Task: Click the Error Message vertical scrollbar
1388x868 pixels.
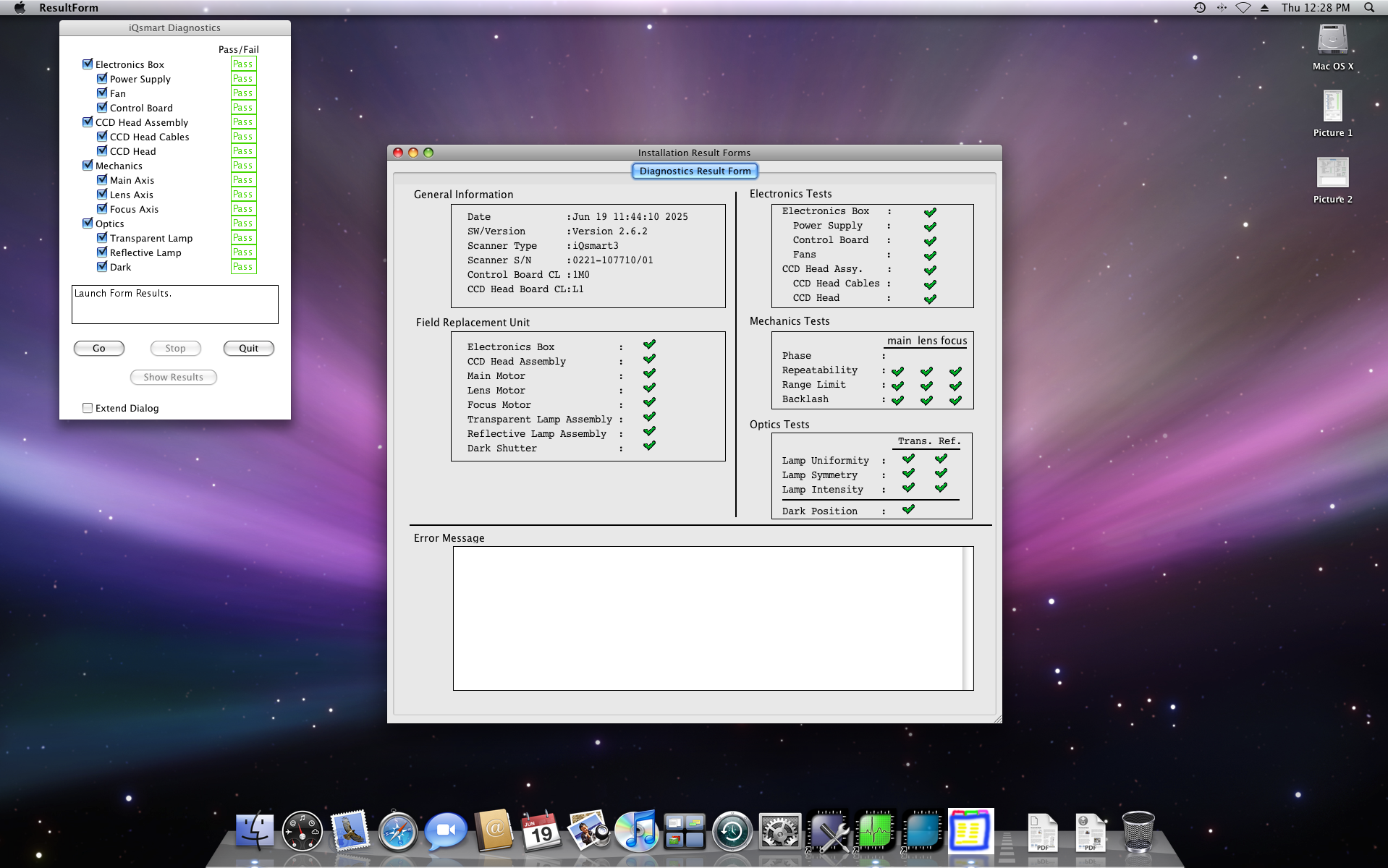Action: (968, 618)
